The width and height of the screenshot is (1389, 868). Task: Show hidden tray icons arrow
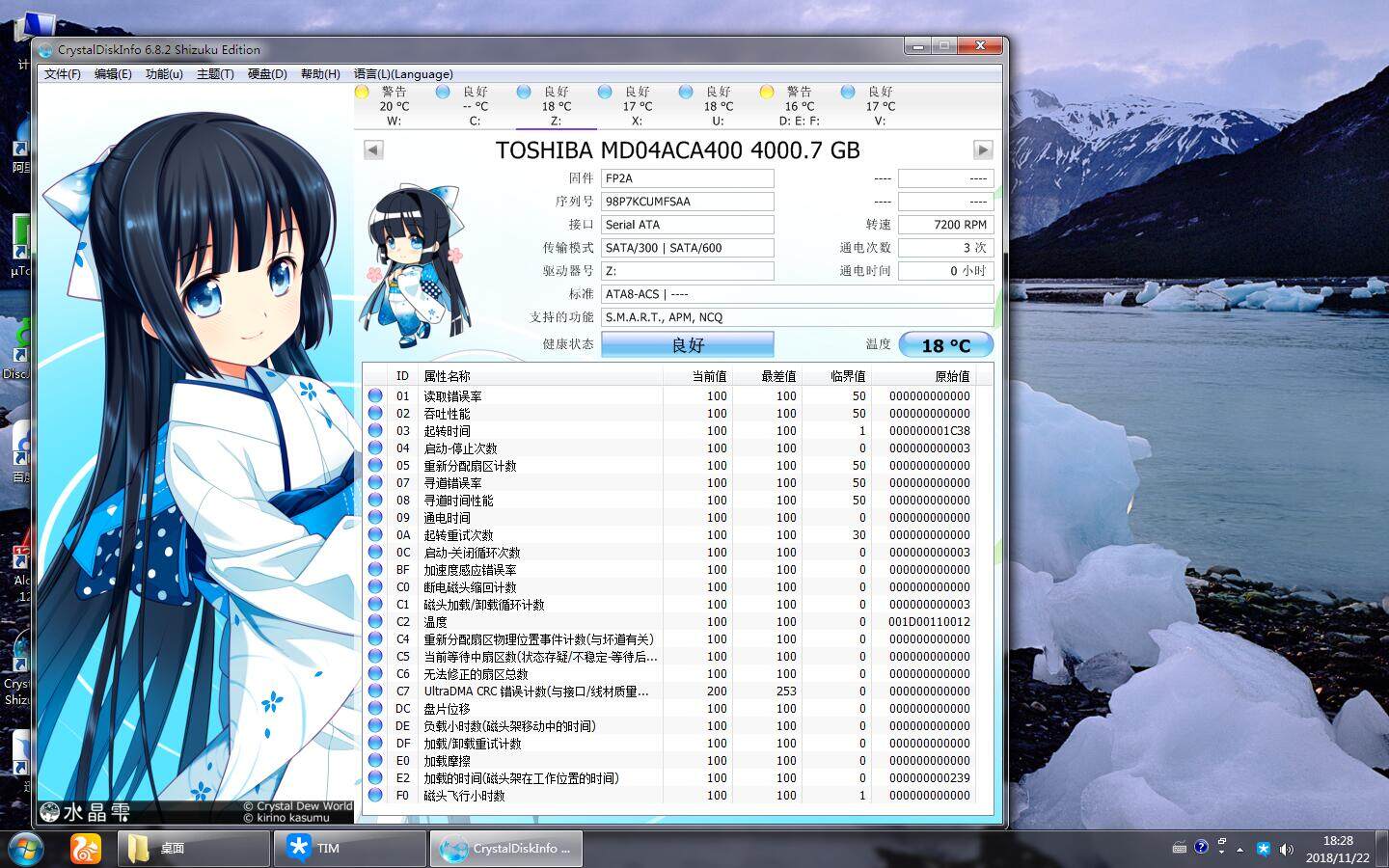click(x=1240, y=849)
